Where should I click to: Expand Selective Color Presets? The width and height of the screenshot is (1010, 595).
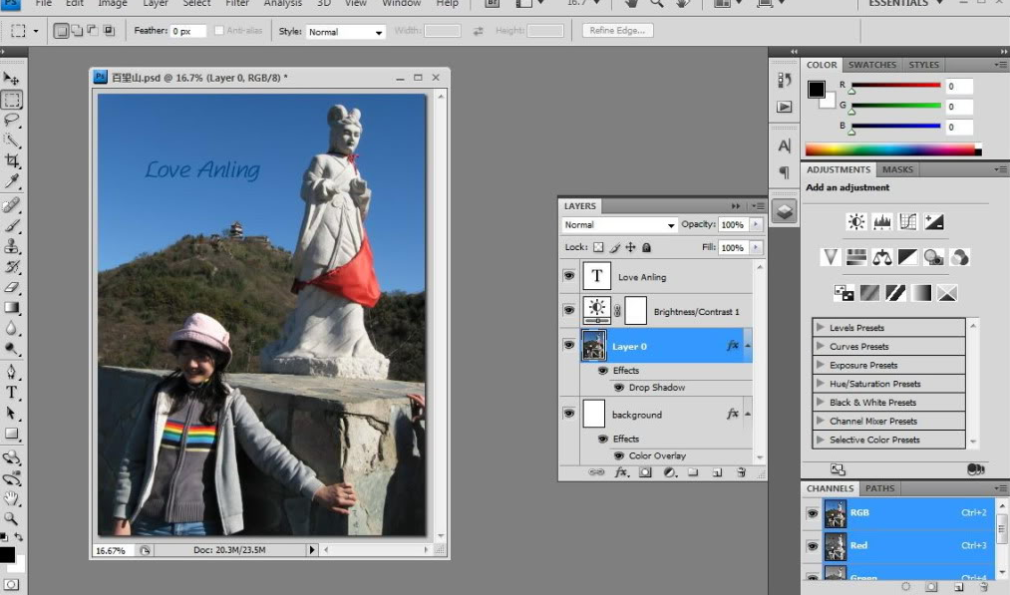click(x=820, y=439)
